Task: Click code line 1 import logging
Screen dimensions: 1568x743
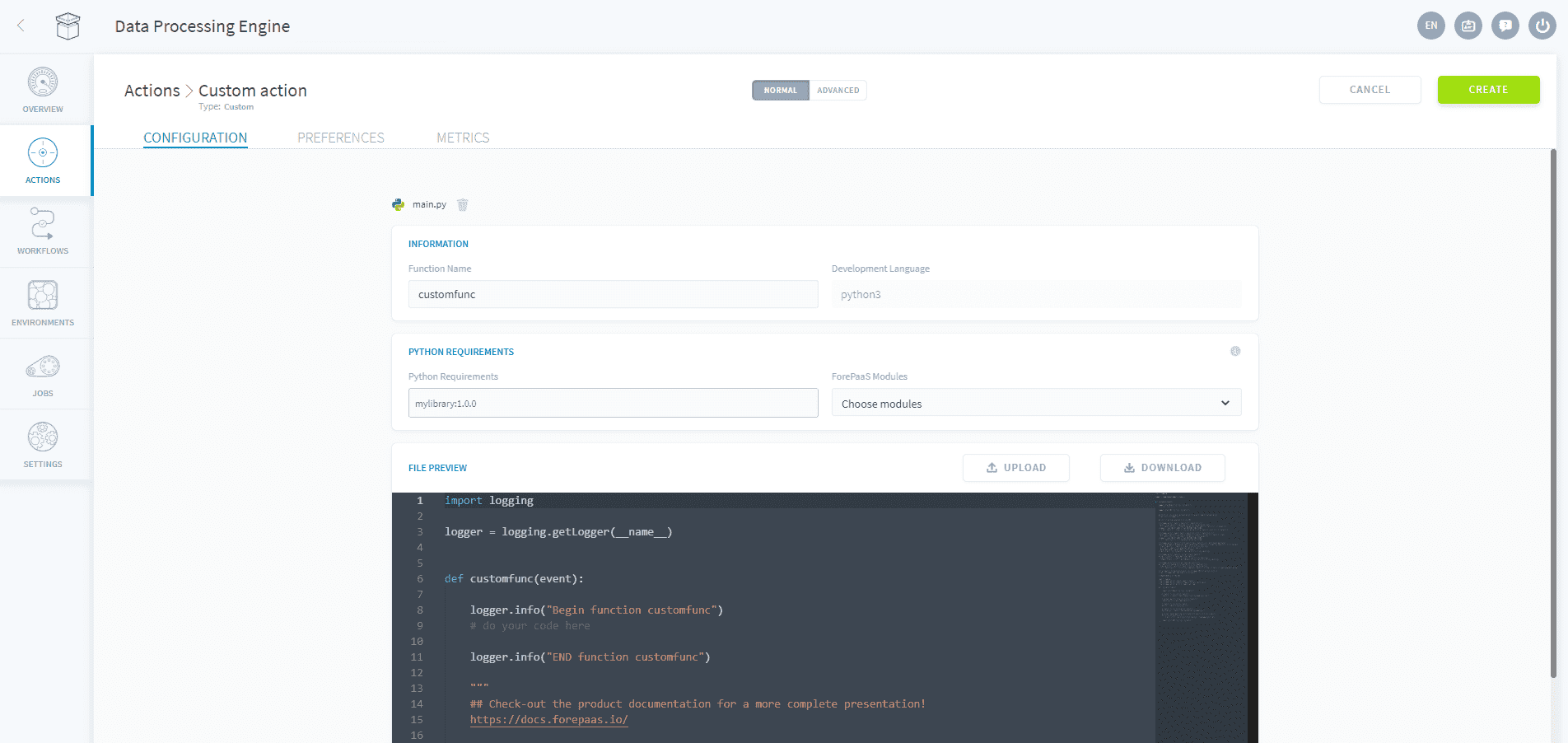Action: click(x=489, y=501)
